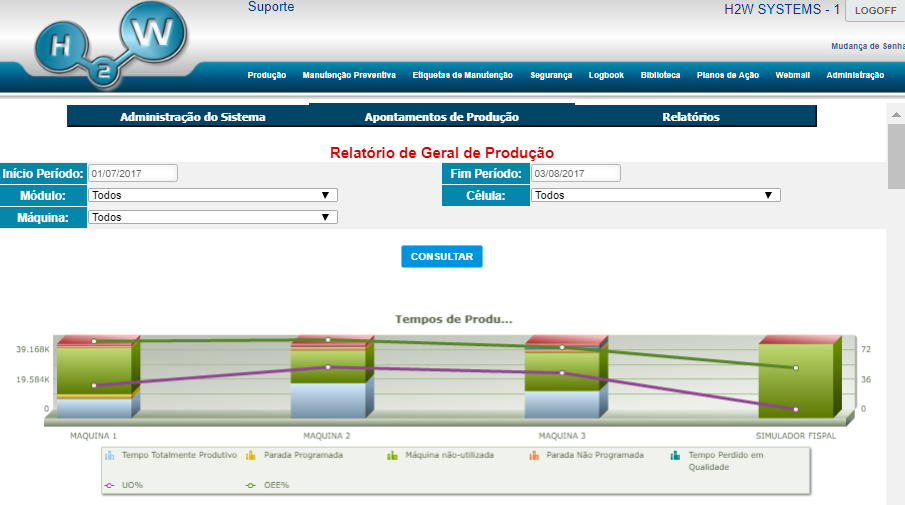905x505 pixels.
Task: Click the page vertical scrollbar thumb
Action: (896, 155)
